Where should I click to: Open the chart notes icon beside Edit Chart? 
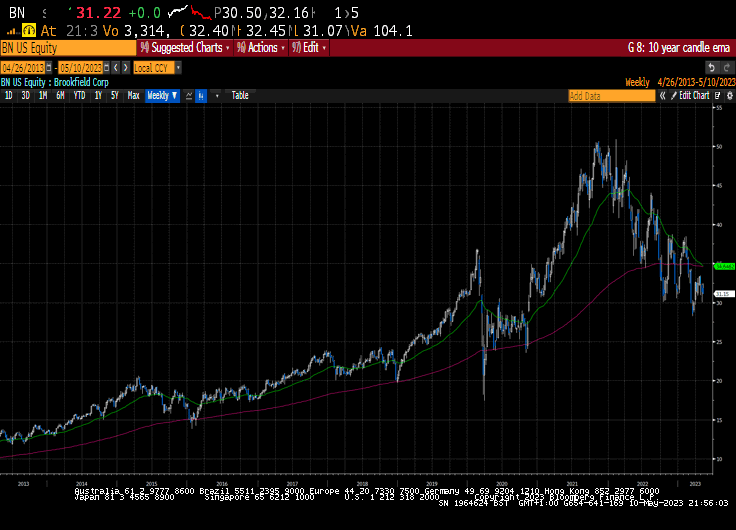tap(718, 96)
